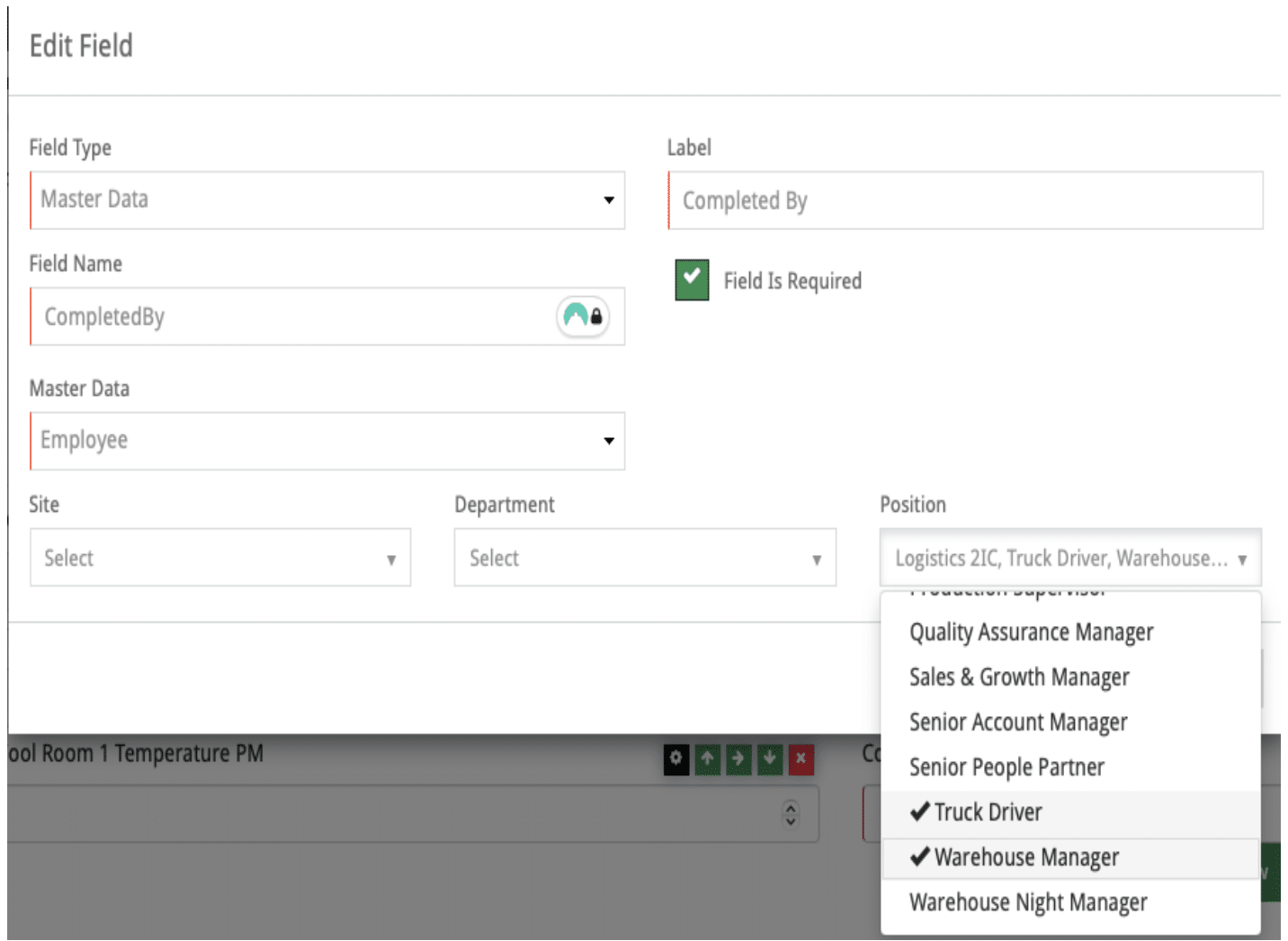
Task: Deselect the checked Truck Driver option
Action: [x=988, y=812]
